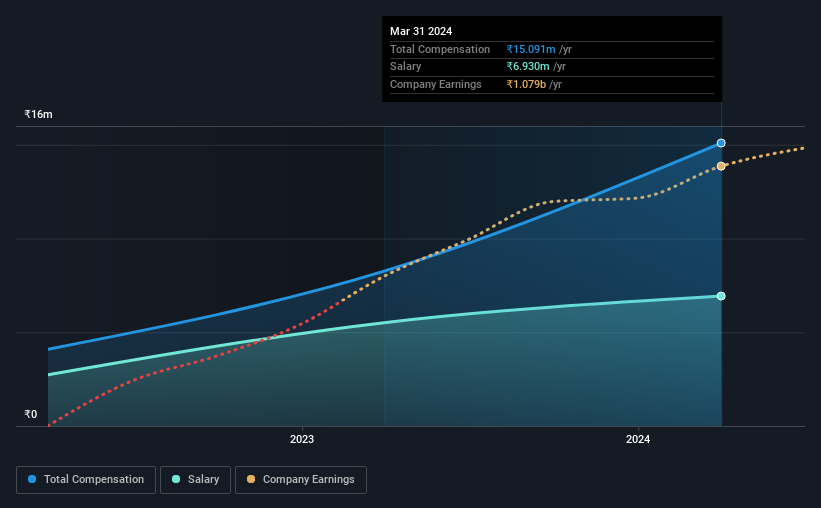Click the Mar 31 2024 tooltip date
The height and width of the screenshot is (508, 821).
pos(421,31)
